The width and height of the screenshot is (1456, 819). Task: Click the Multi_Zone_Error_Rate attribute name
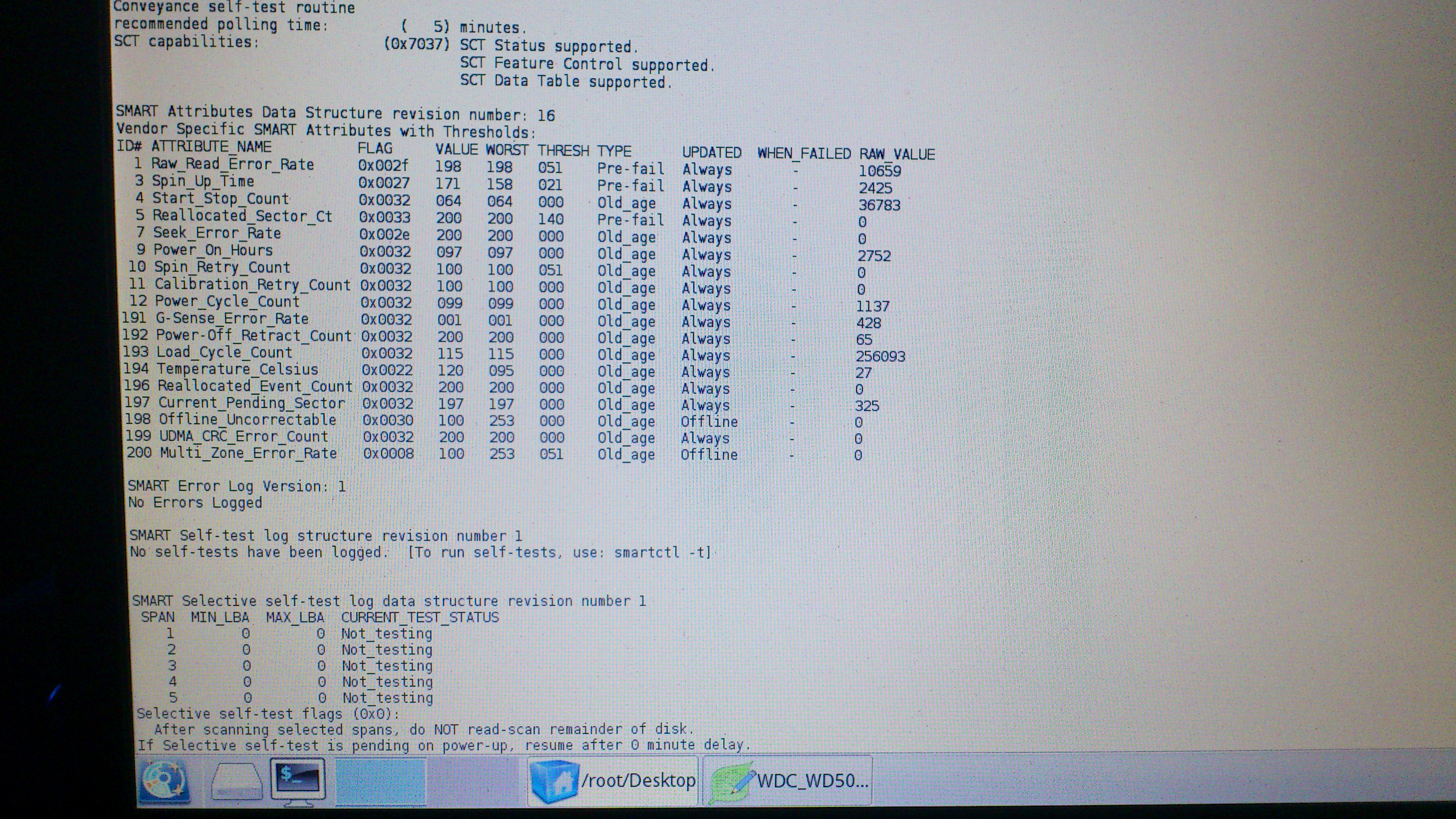click(x=249, y=453)
